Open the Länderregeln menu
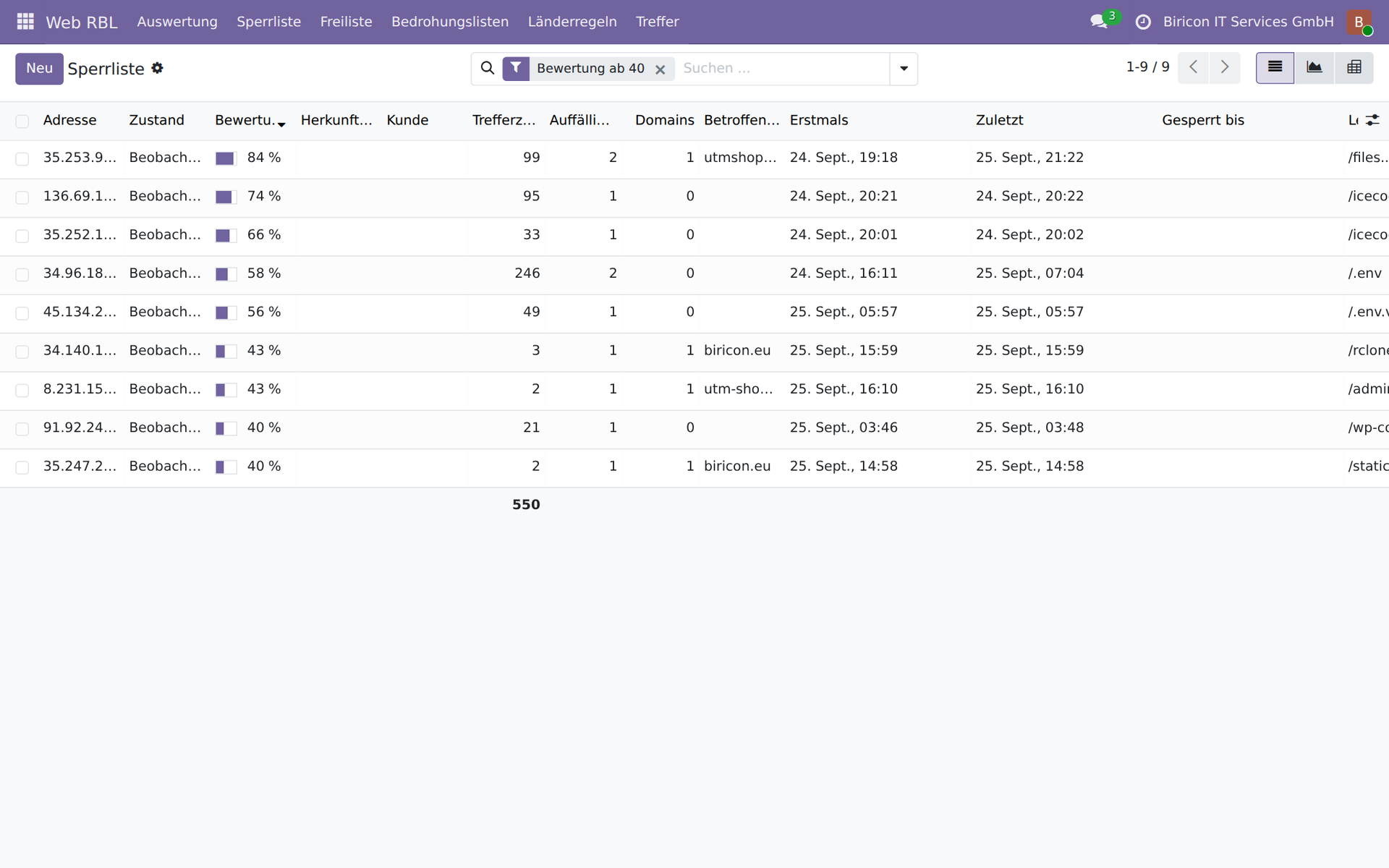 tap(572, 22)
